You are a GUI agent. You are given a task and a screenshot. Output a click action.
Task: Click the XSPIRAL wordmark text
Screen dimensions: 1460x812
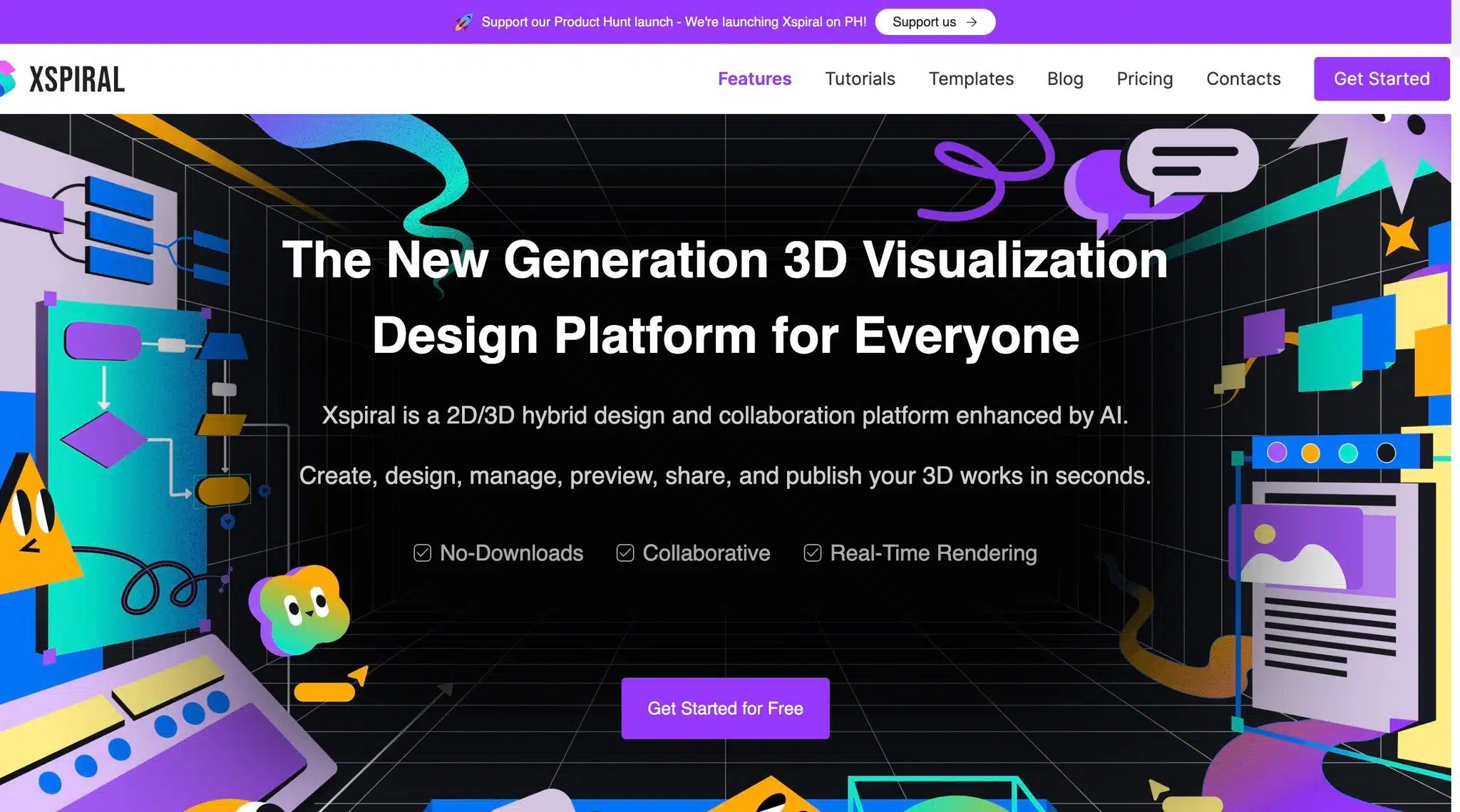(77, 79)
